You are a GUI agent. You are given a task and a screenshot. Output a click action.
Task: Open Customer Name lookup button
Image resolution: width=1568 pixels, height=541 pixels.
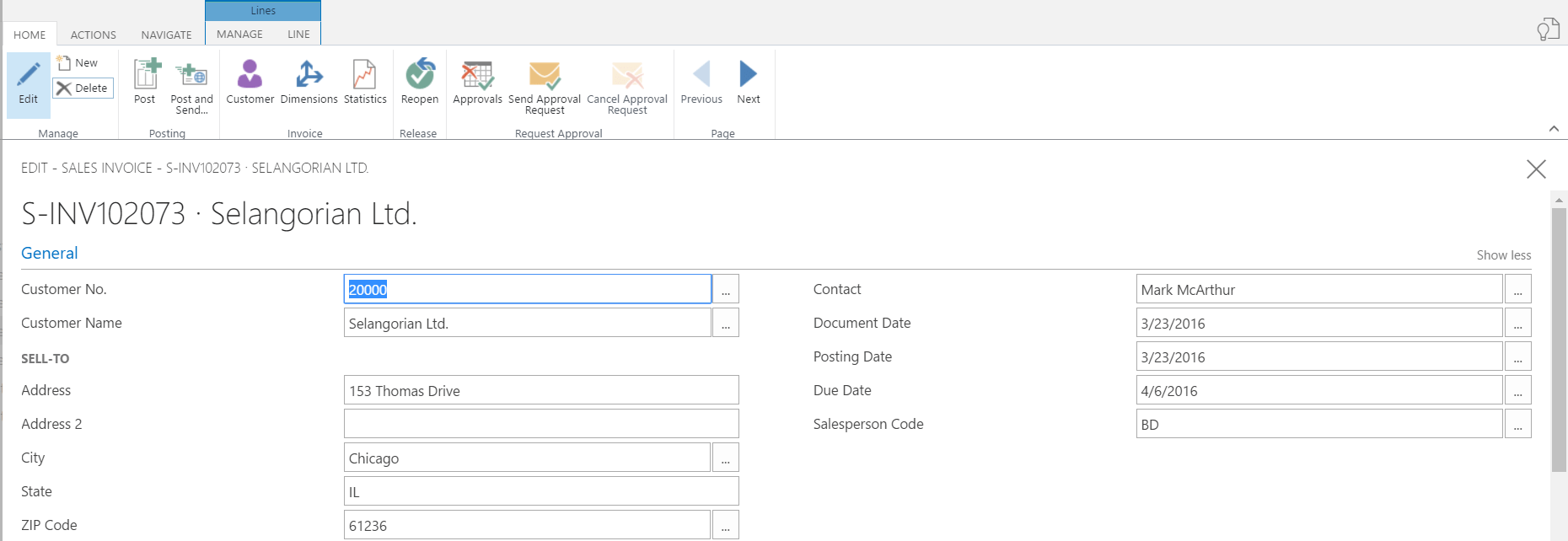tap(726, 323)
